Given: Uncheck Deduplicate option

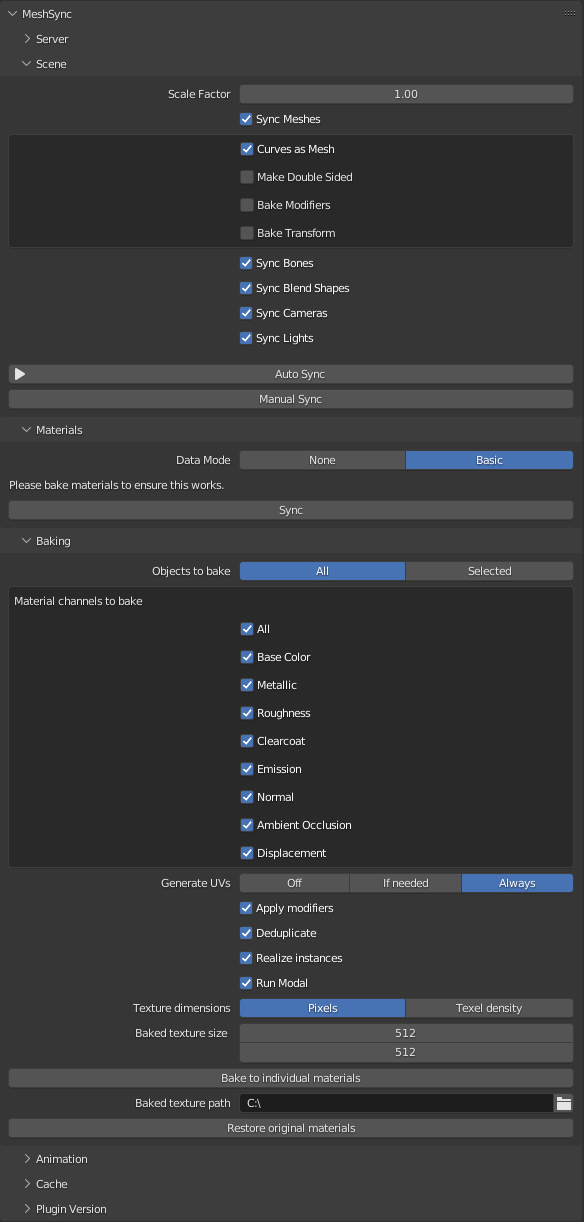Looking at the screenshot, I should pyautogui.click(x=246, y=933).
